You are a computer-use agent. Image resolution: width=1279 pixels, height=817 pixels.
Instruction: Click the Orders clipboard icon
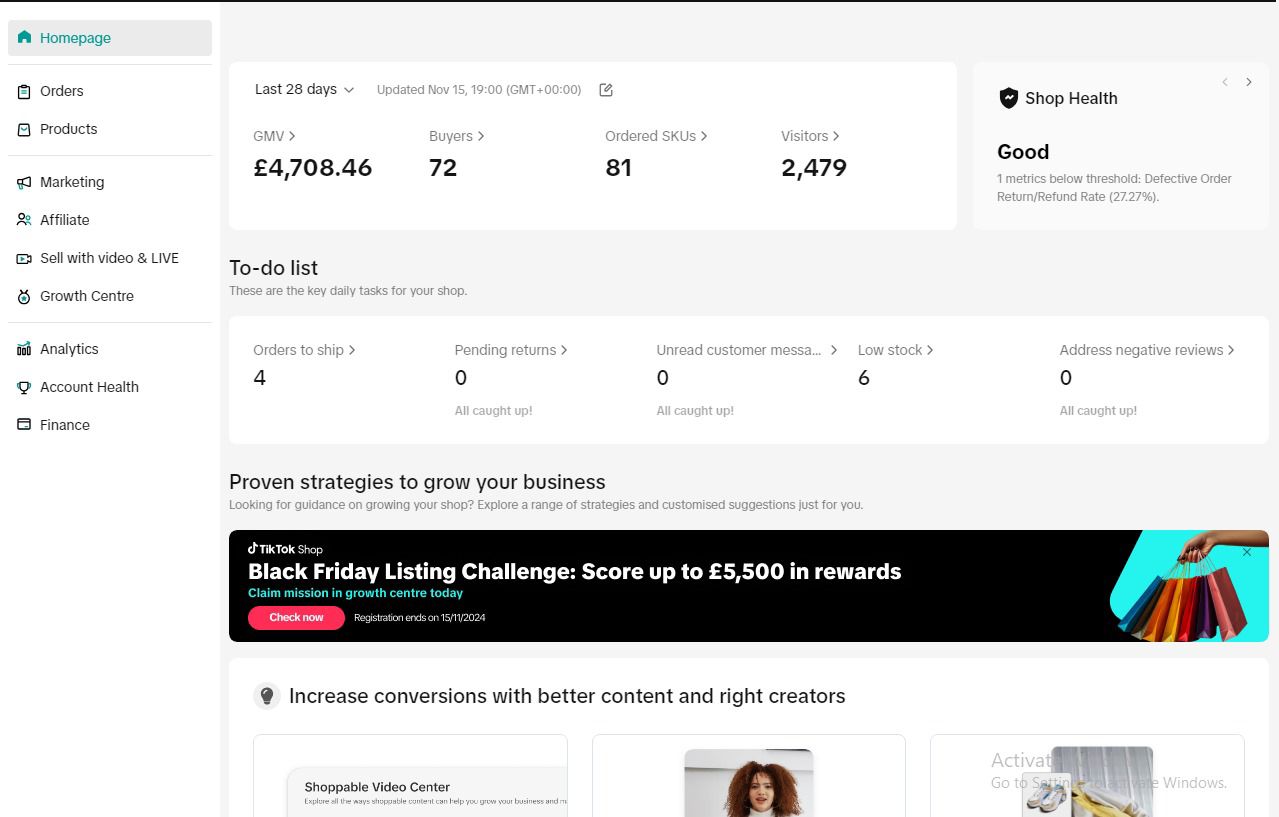click(24, 91)
